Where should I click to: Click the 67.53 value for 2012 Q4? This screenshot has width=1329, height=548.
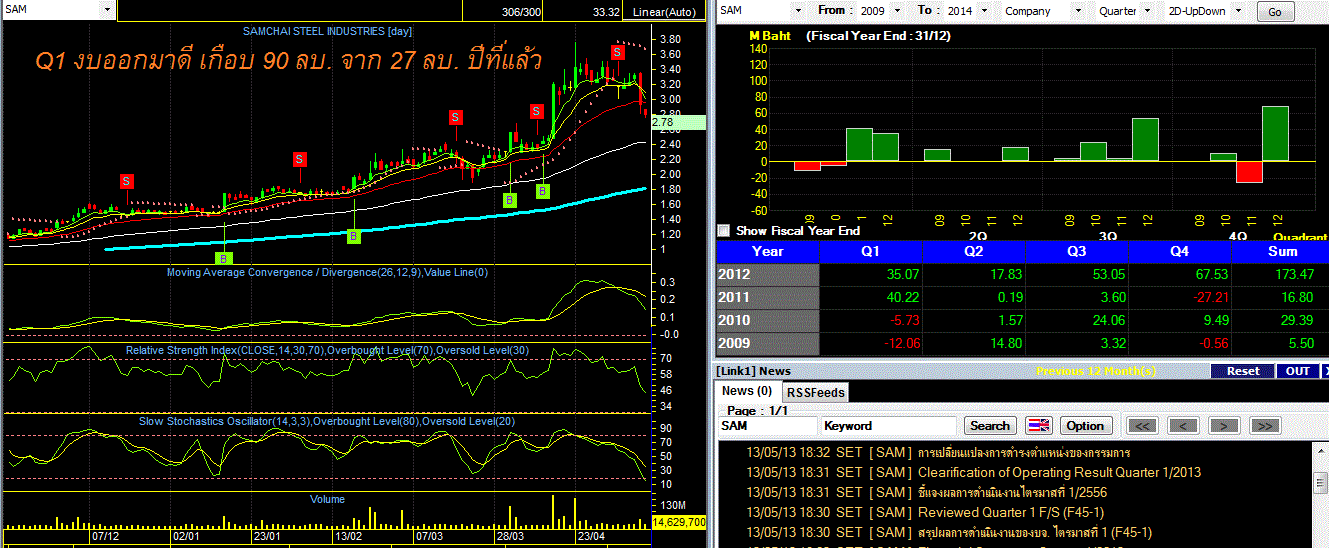pos(1211,274)
